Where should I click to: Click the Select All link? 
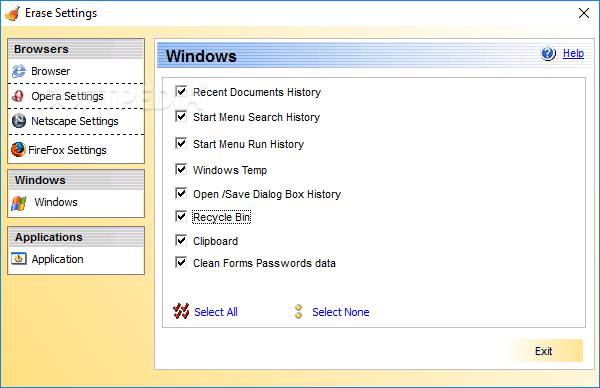tap(216, 312)
